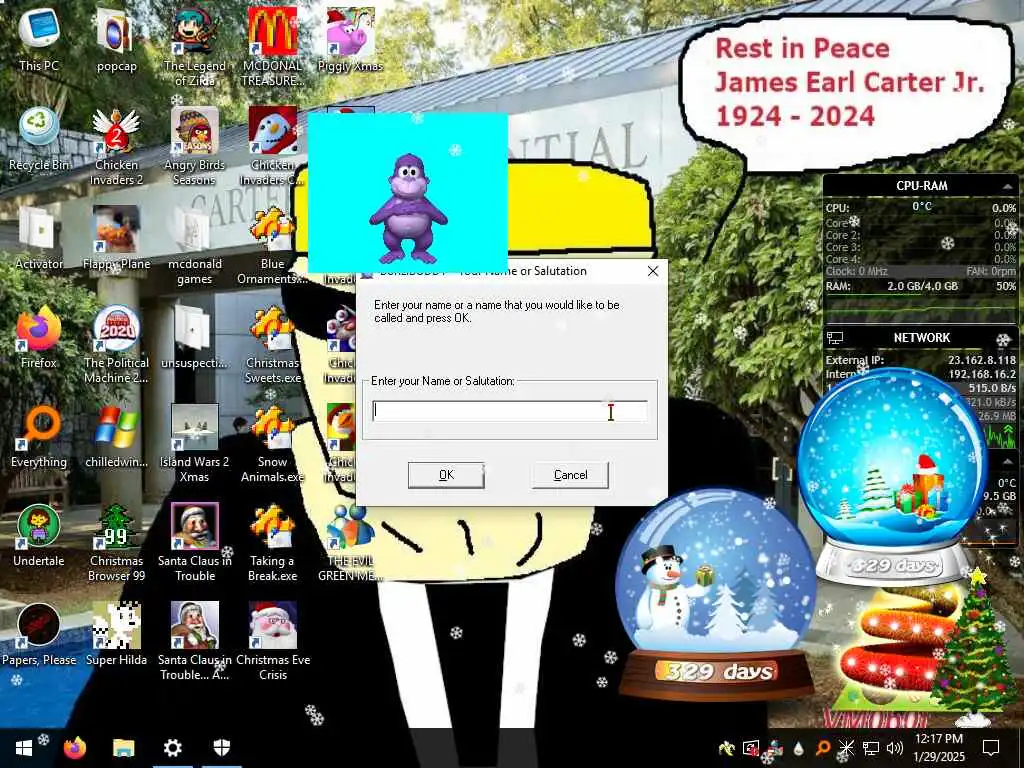Select the Chicken Invaders 2 icon

pyautogui.click(x=116, y=146)
